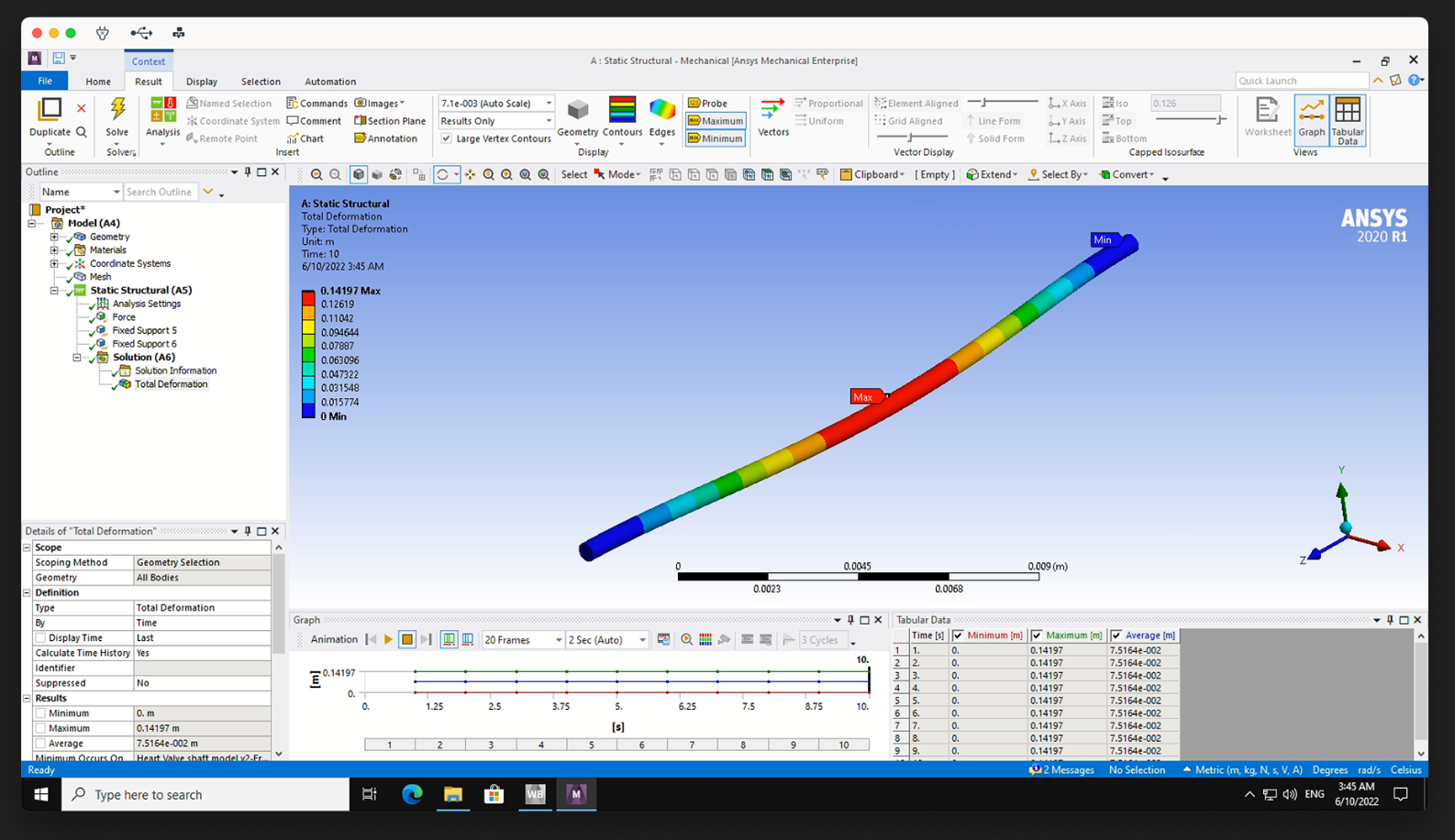Check the Average result checkbox in Details

[40, 743]
